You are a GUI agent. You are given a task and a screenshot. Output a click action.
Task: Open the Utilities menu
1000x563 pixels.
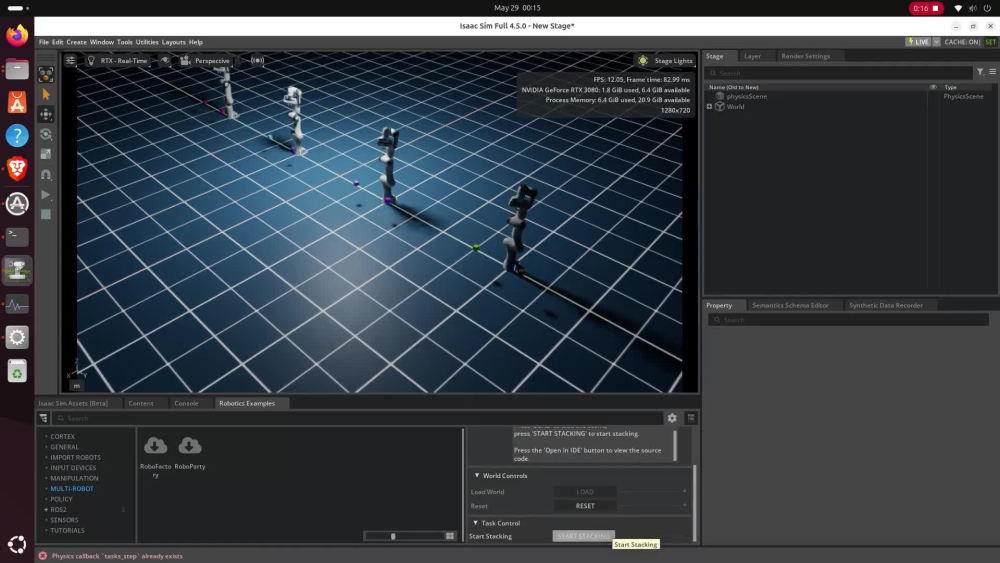(x=147, y=42)
